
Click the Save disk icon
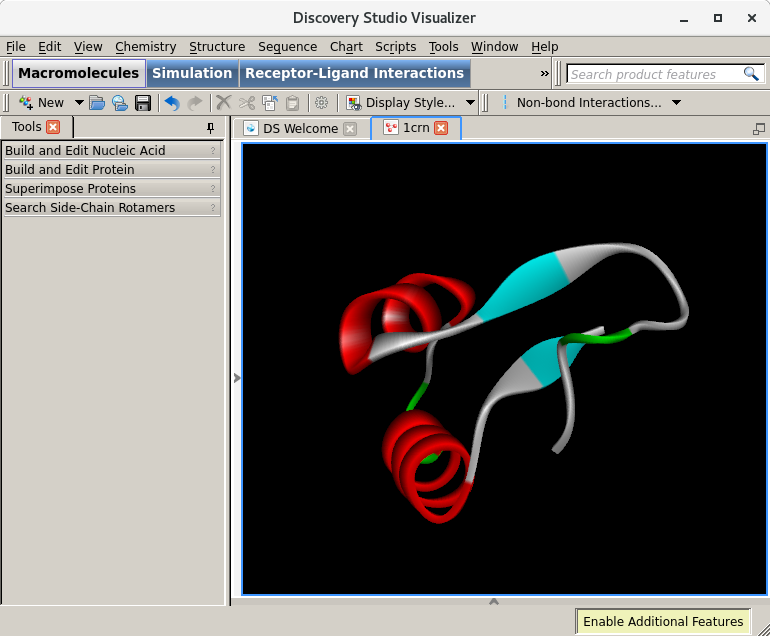coord(143,102)
